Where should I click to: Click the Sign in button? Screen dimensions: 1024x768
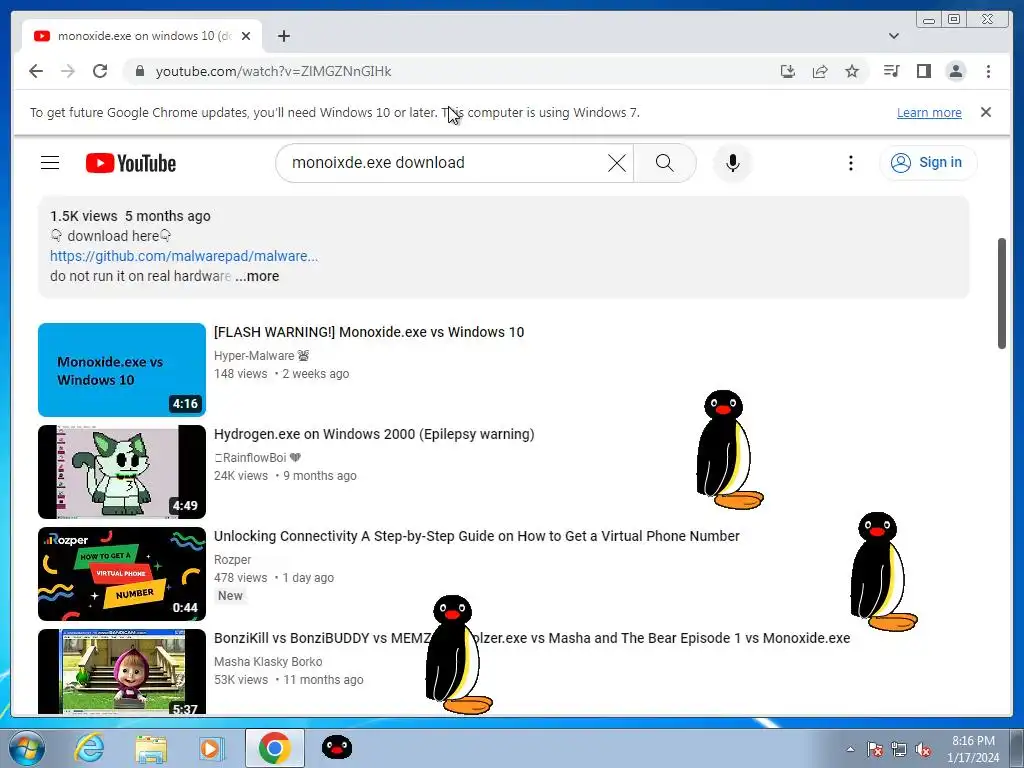(x=928, y=163)
